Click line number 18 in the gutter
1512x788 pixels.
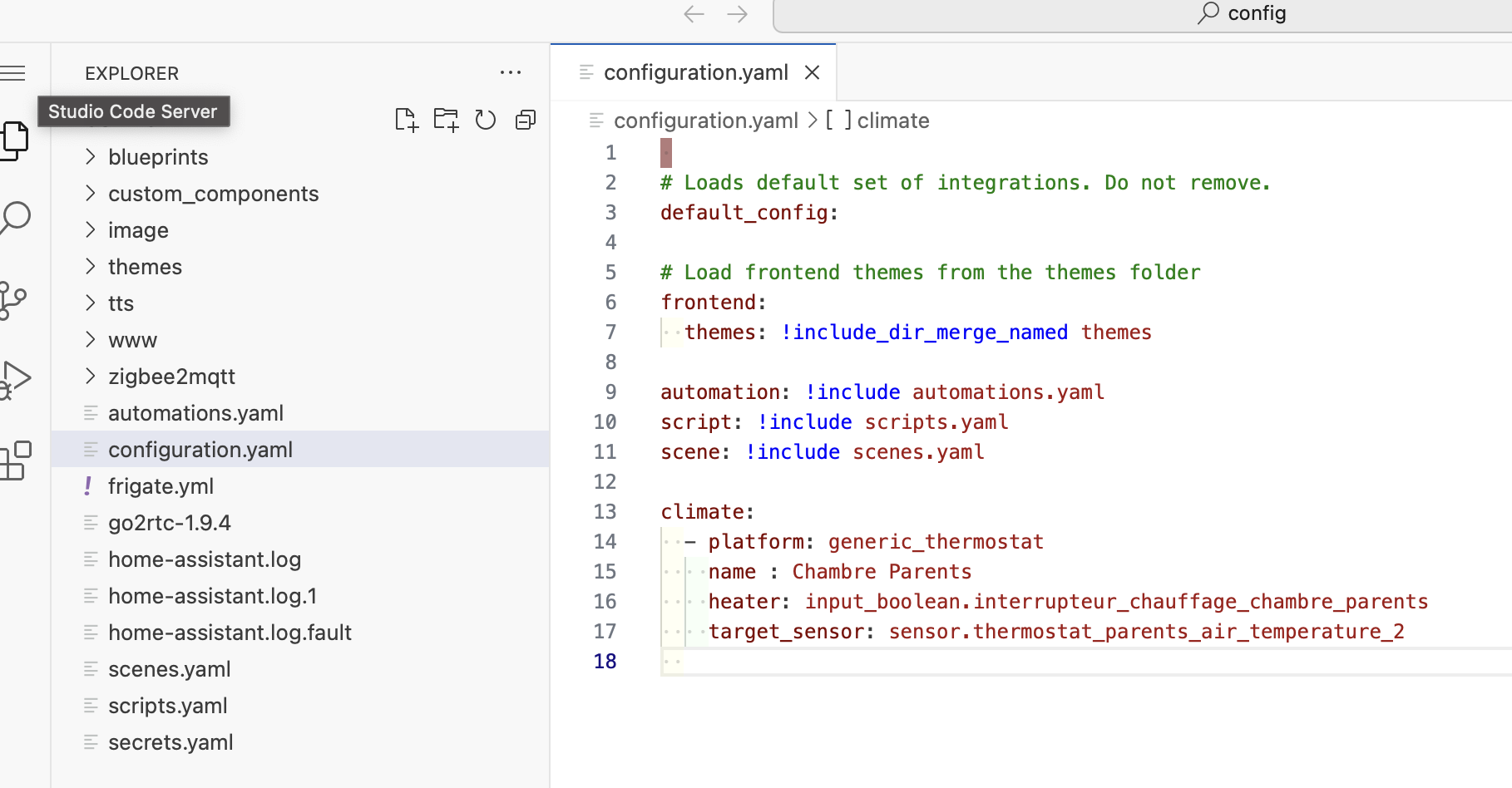pyautogui.click(x=605, y=662)
